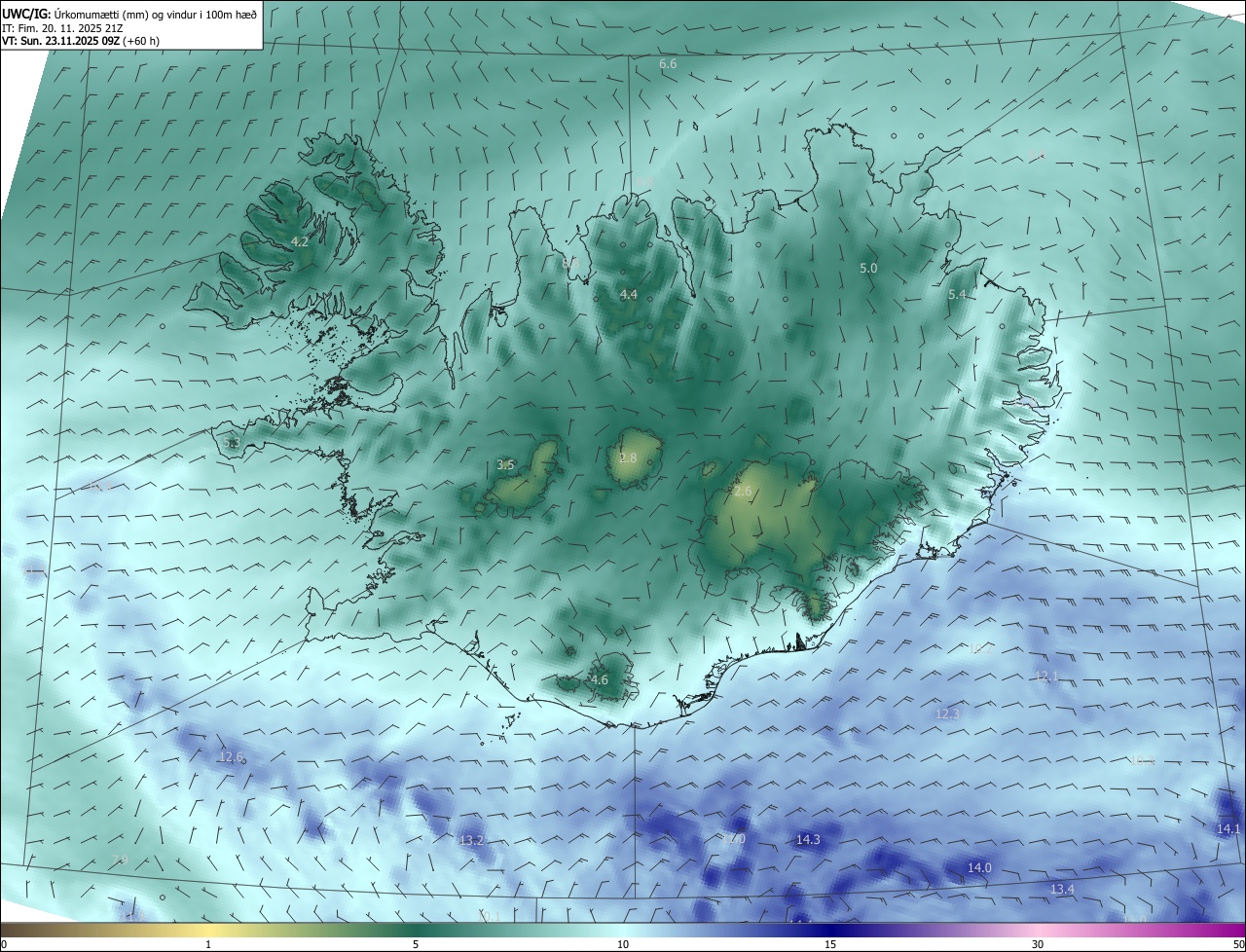Click the 2.8 value on the central glacier
This screenshot has height=952, width=1246.
click(628, 458)
